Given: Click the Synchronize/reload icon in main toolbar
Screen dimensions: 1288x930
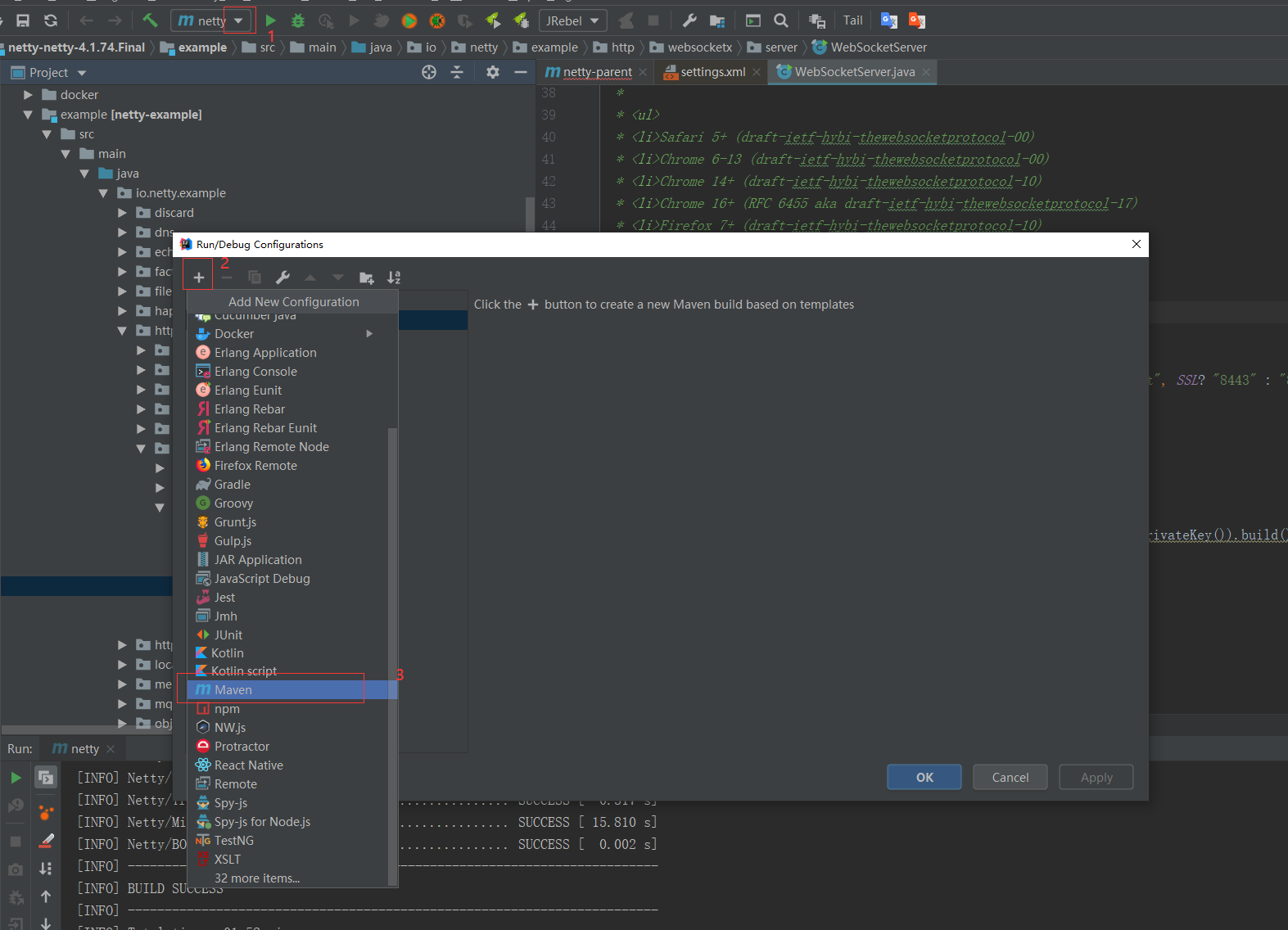Looking at the screenshot, I should coord(51,20).
